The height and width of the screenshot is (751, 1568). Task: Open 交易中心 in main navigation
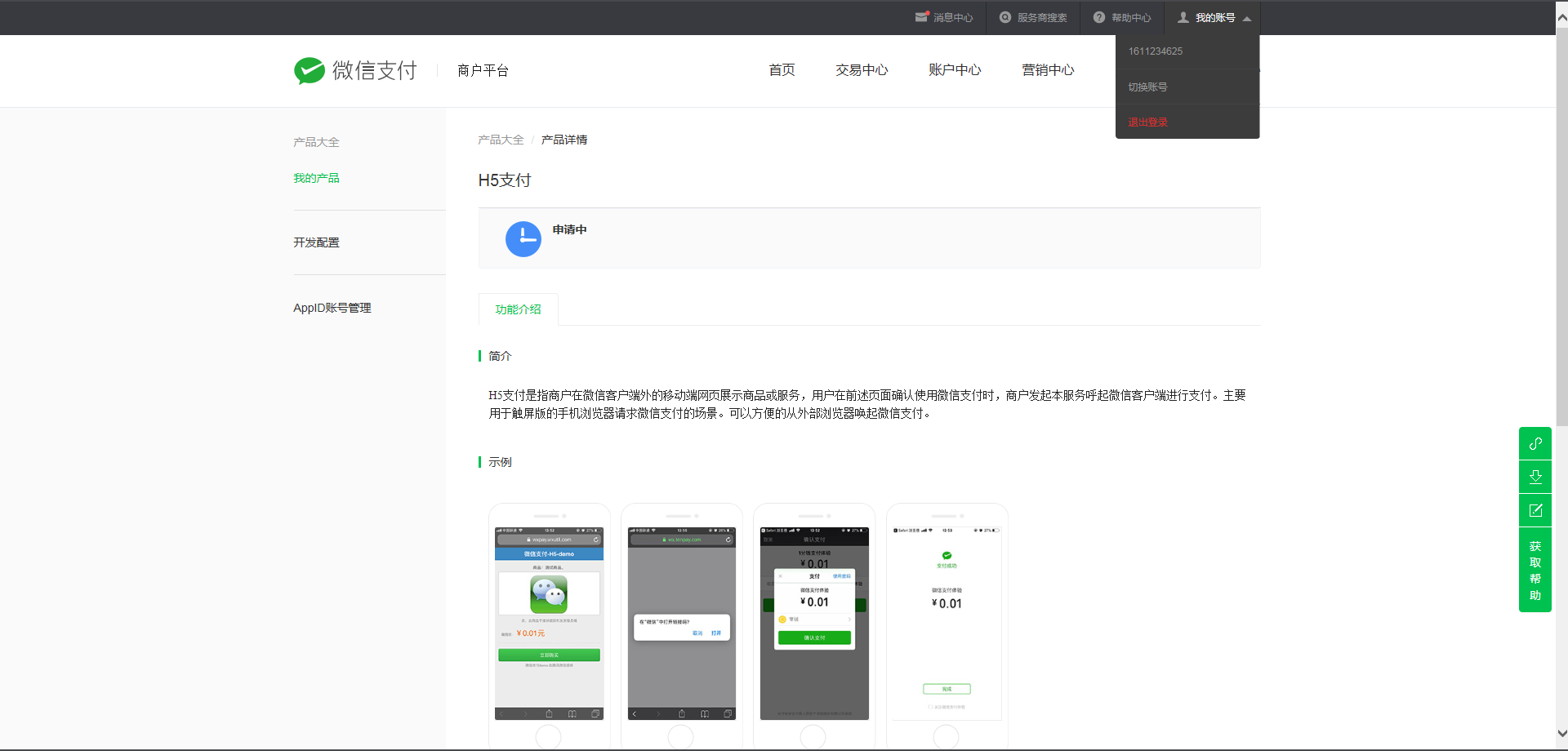[862, 70]
